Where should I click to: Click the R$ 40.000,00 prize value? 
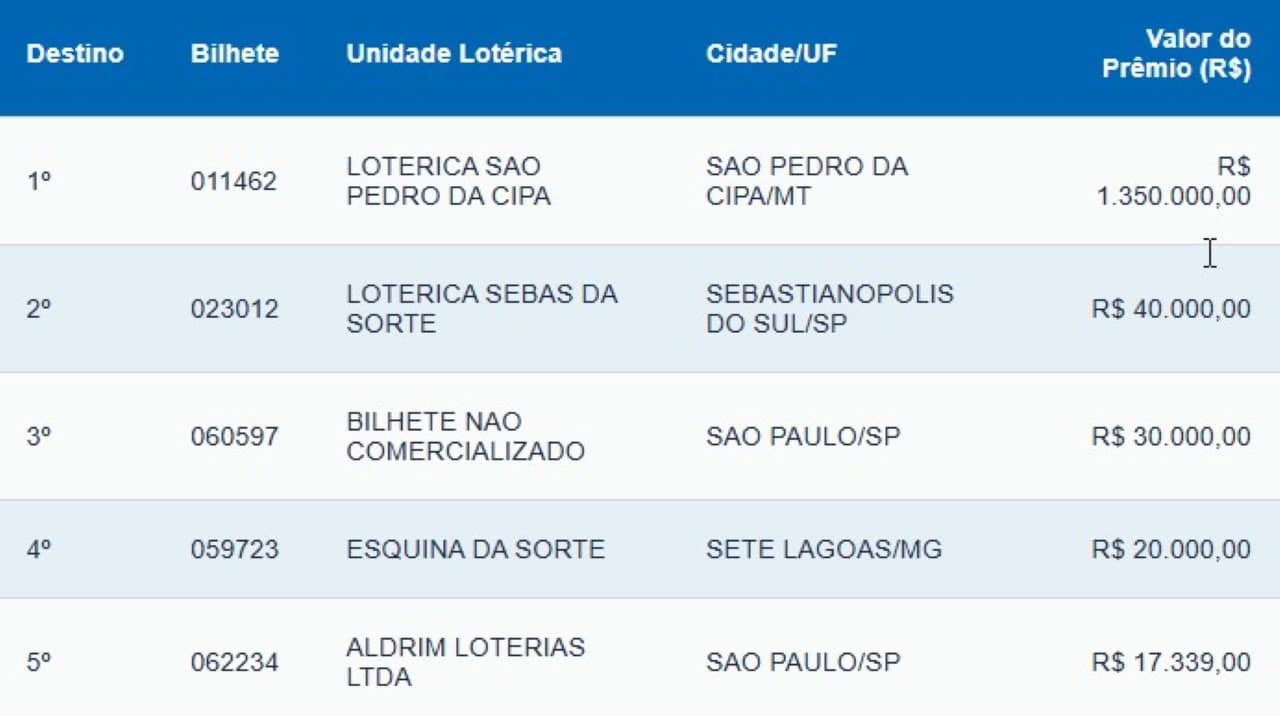(1171, 309)
